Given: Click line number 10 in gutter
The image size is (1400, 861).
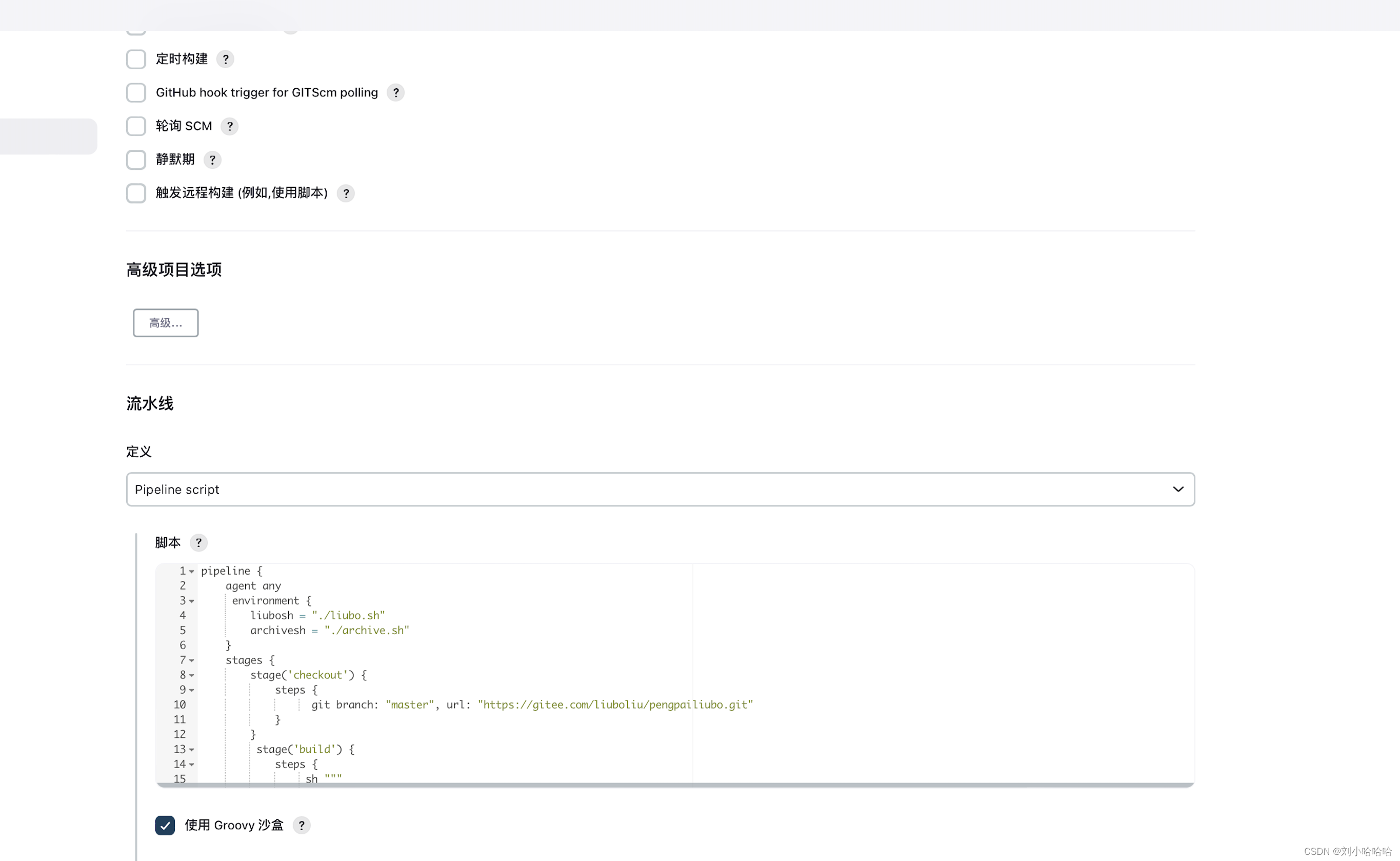Looking at the screenshot, I should point(180,705).
